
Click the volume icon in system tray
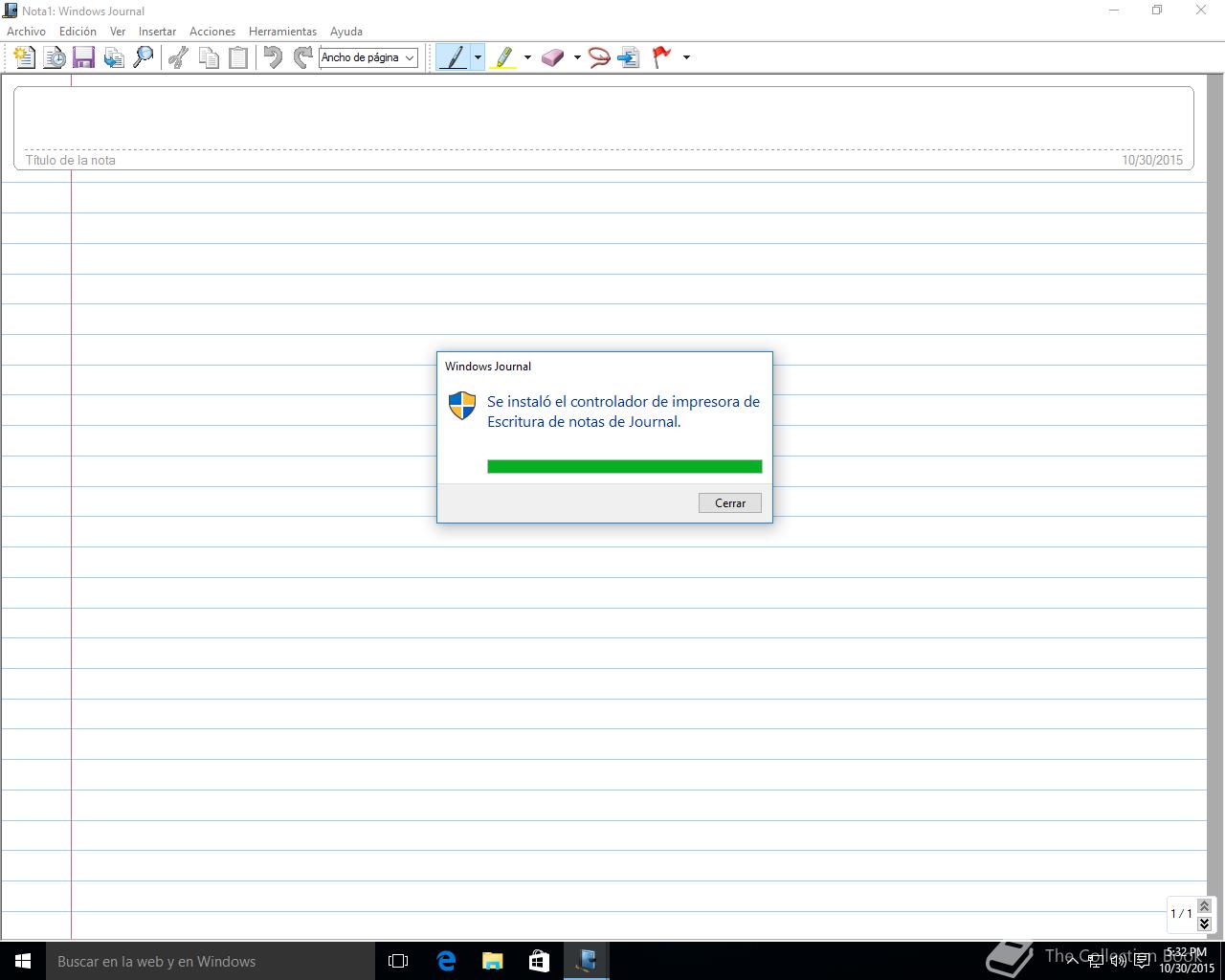point(1118,961)
